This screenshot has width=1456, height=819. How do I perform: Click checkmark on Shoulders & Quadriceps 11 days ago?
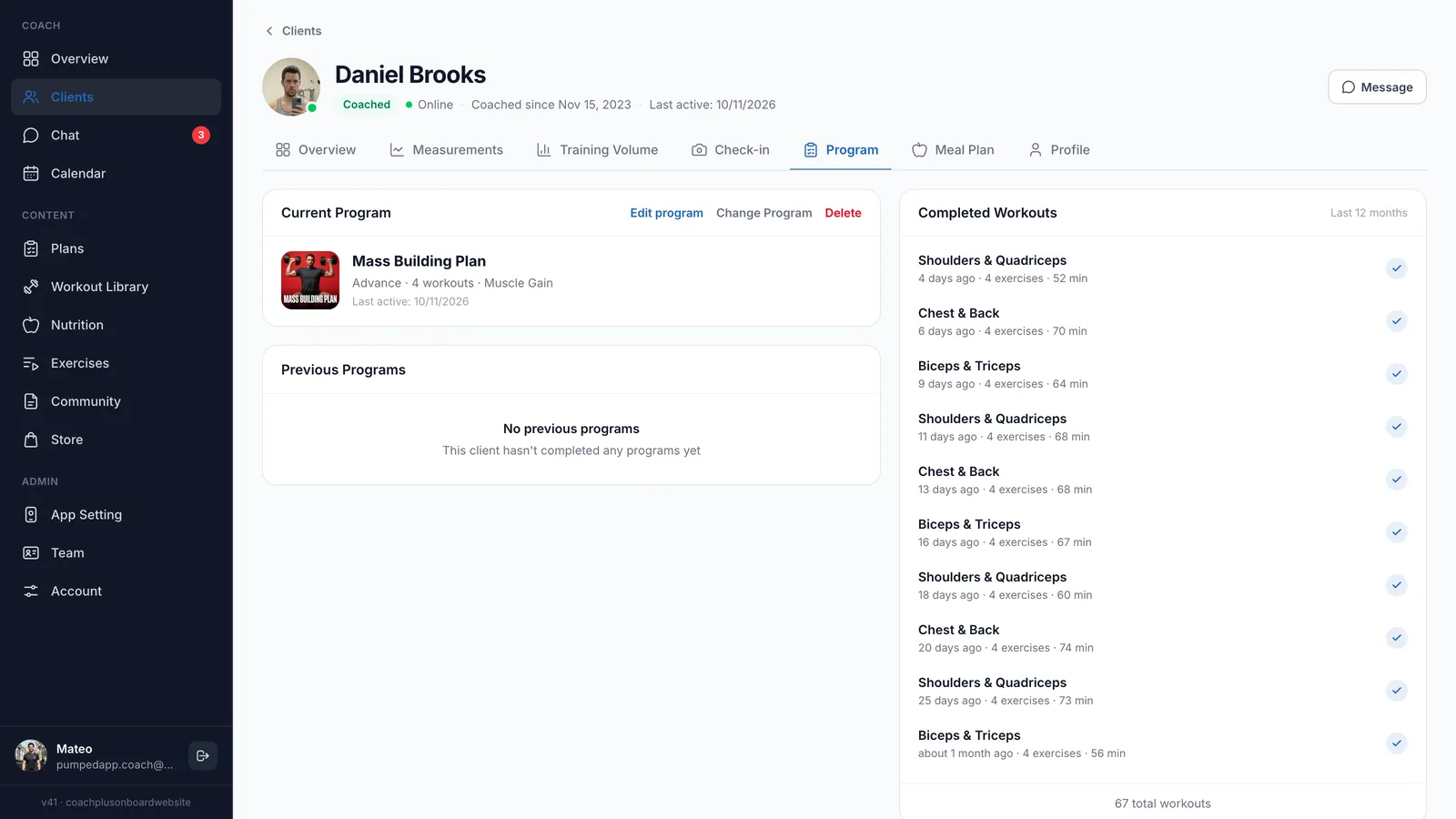click(1397, 427)
